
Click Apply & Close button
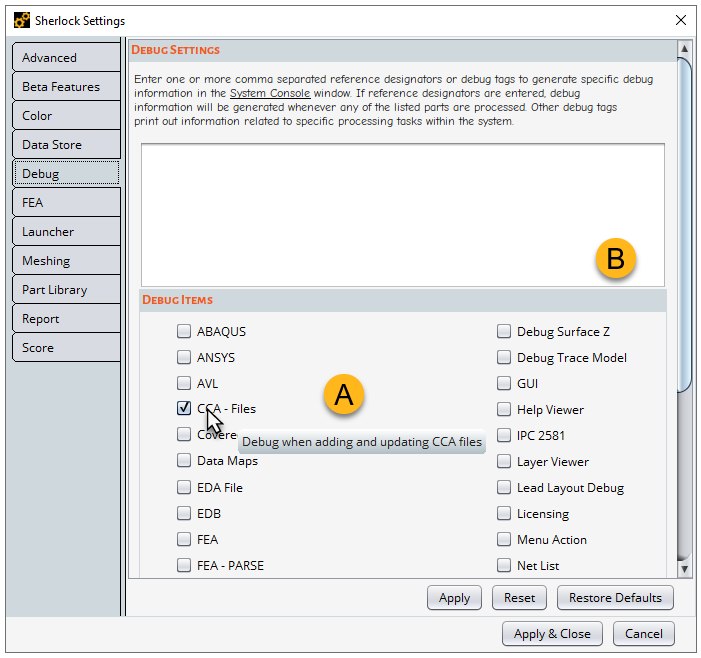click(552, 633)
